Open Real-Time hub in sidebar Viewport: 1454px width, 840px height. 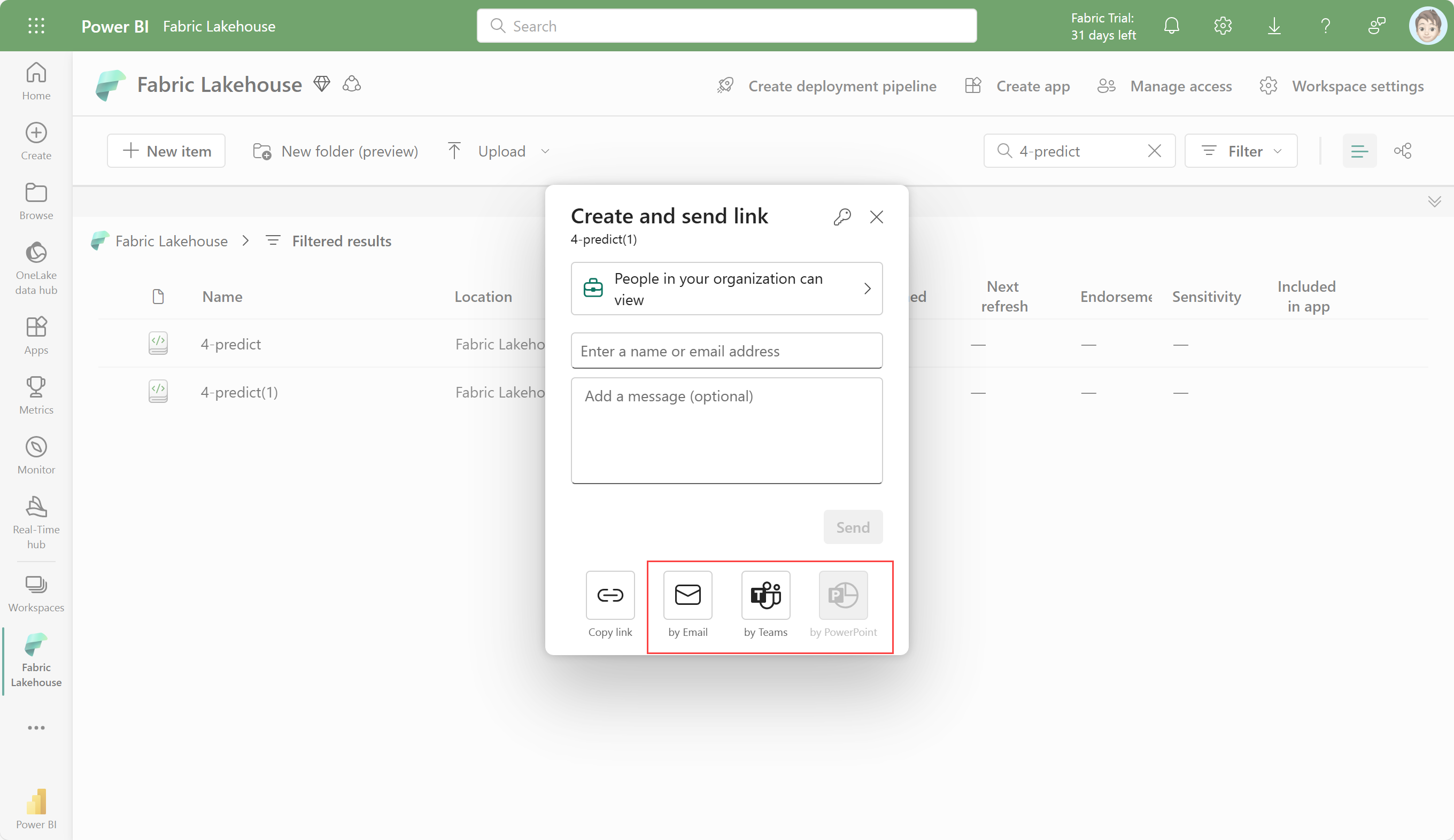pos(36,523)
